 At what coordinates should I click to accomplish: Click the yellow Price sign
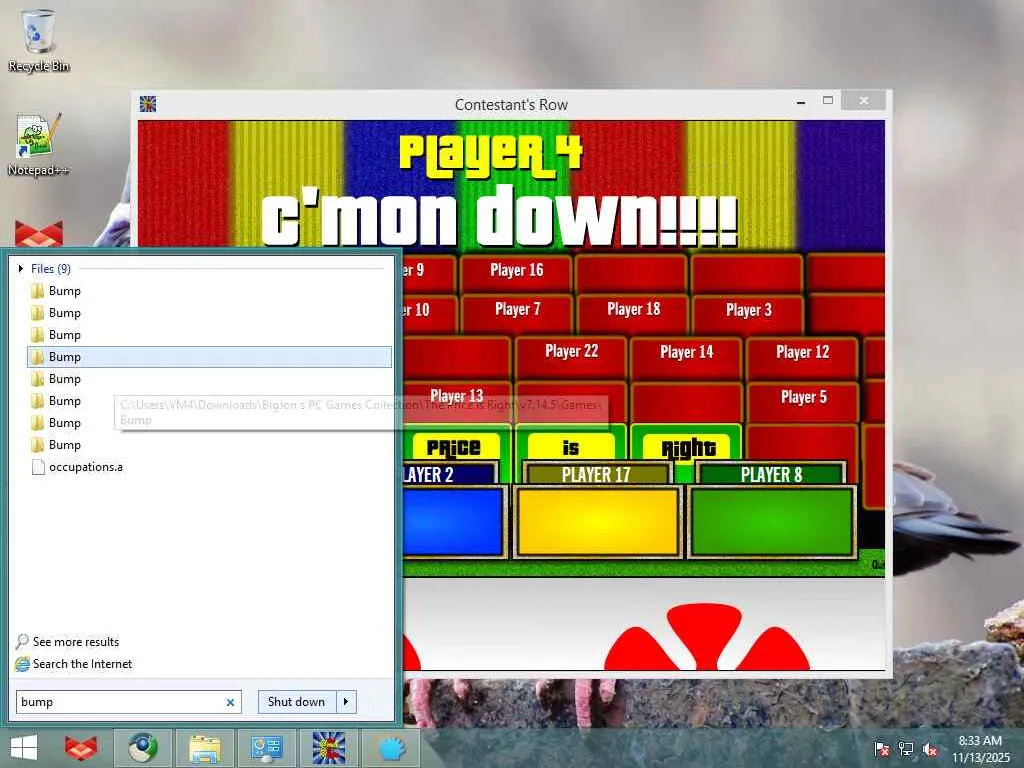point(455,447)
